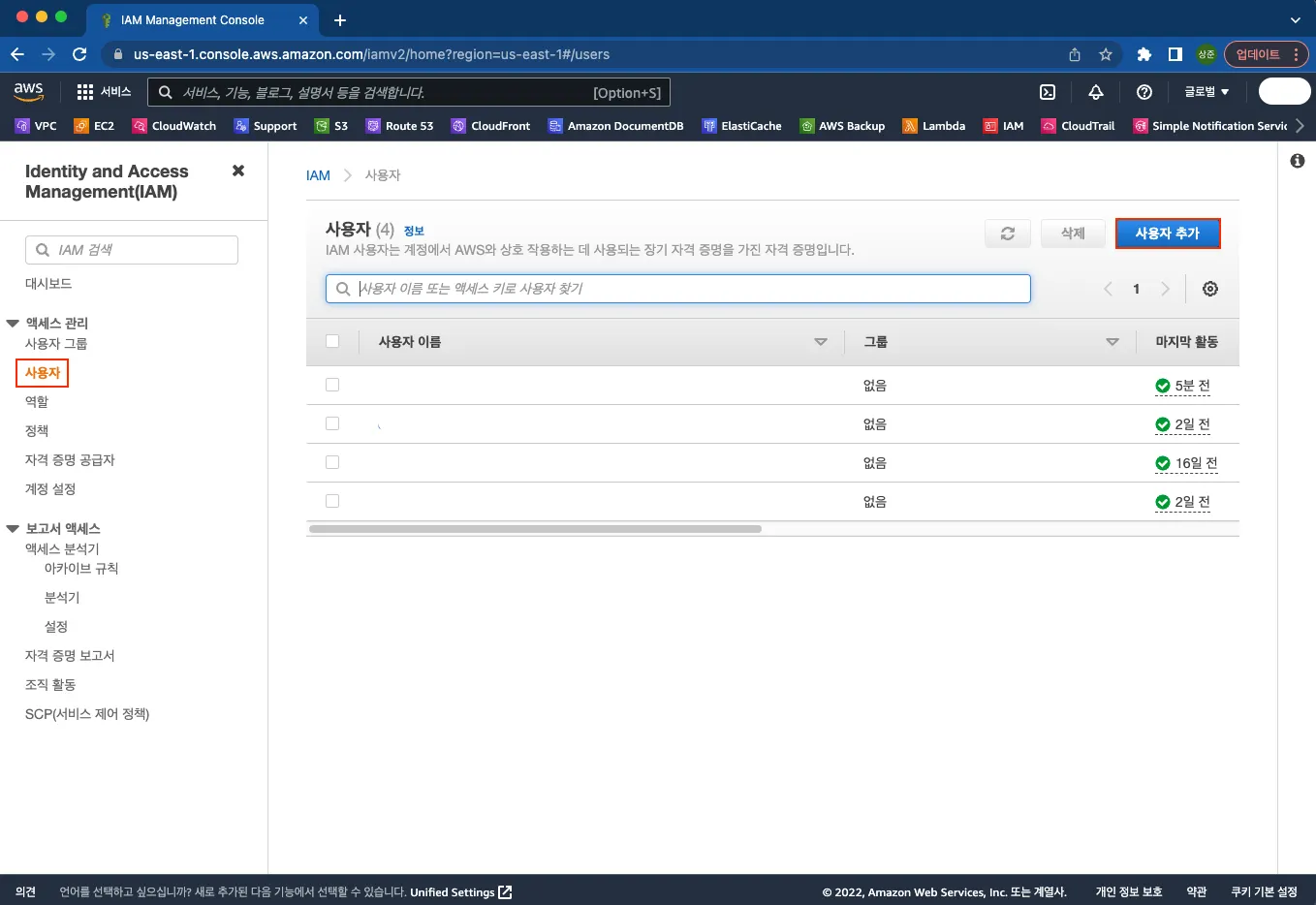Screen dimensions: 1316x905
Task: Go to AWS Backup from the favorites bar
Action: [842, 126]
